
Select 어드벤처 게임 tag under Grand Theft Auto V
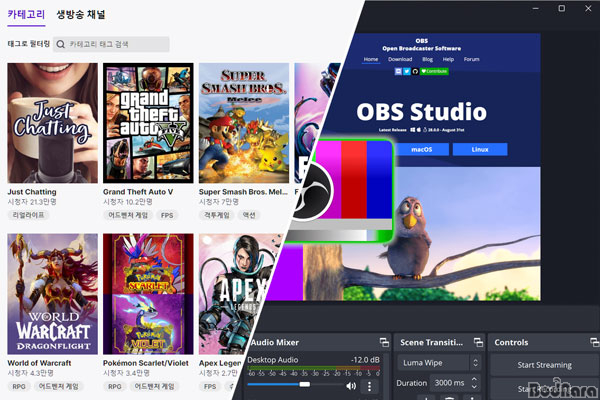tap(128, 215)
